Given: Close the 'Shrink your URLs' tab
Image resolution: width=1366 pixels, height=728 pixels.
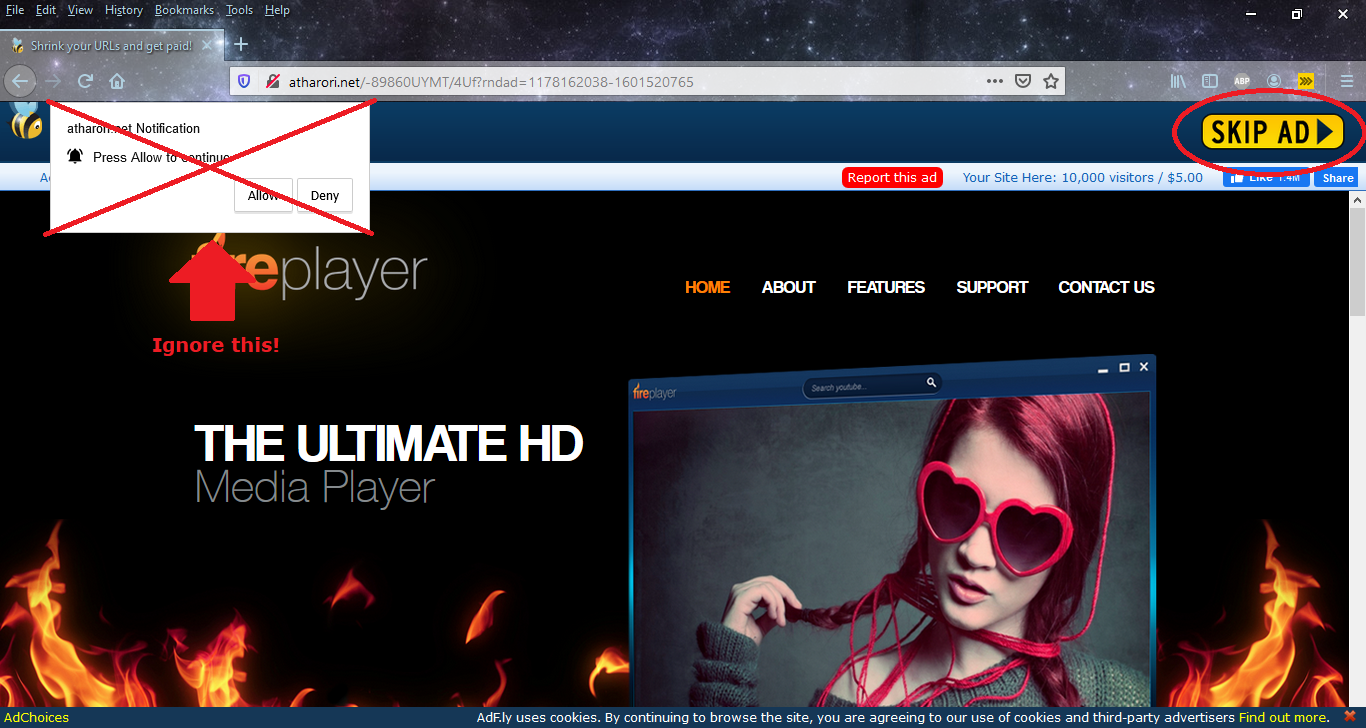Looking at the screenshot, I should pyautogui.click(x=207, y=46).
